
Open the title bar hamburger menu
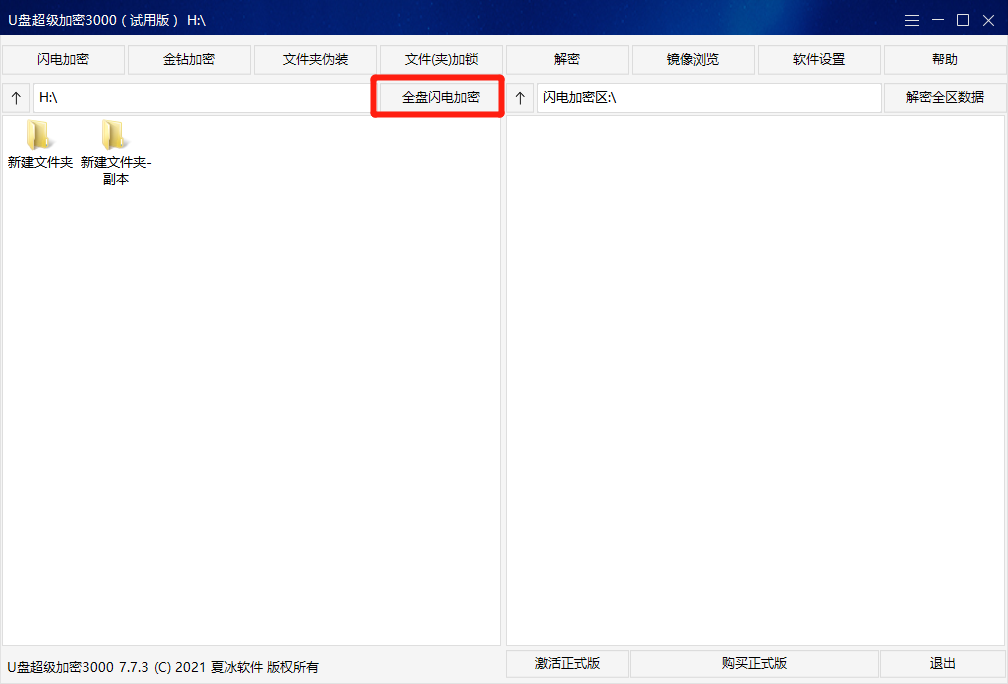click(x=911, y=18)
